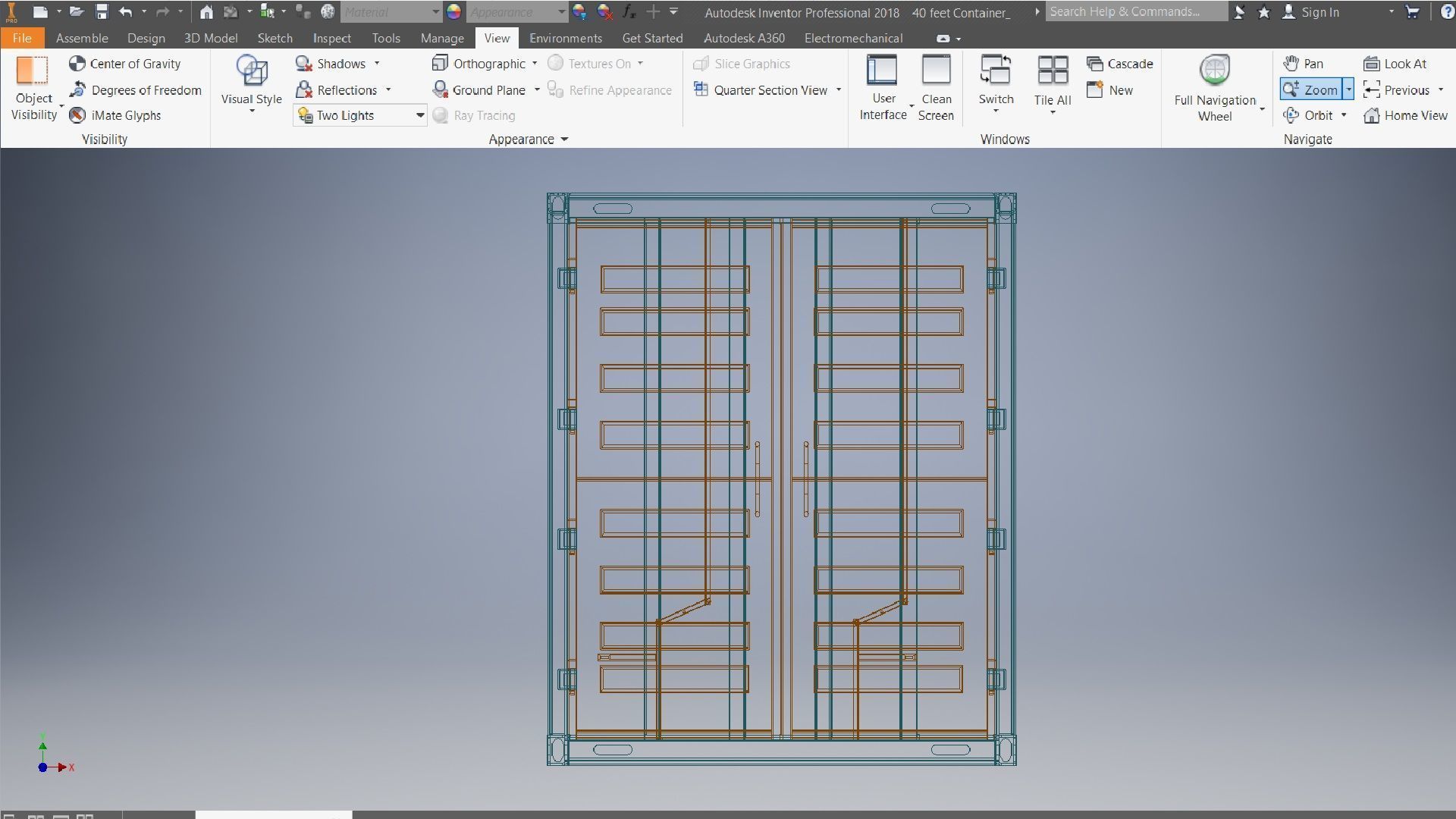Click Look At in Navigate panel

pyautogui.click(x=1395, y=64)
